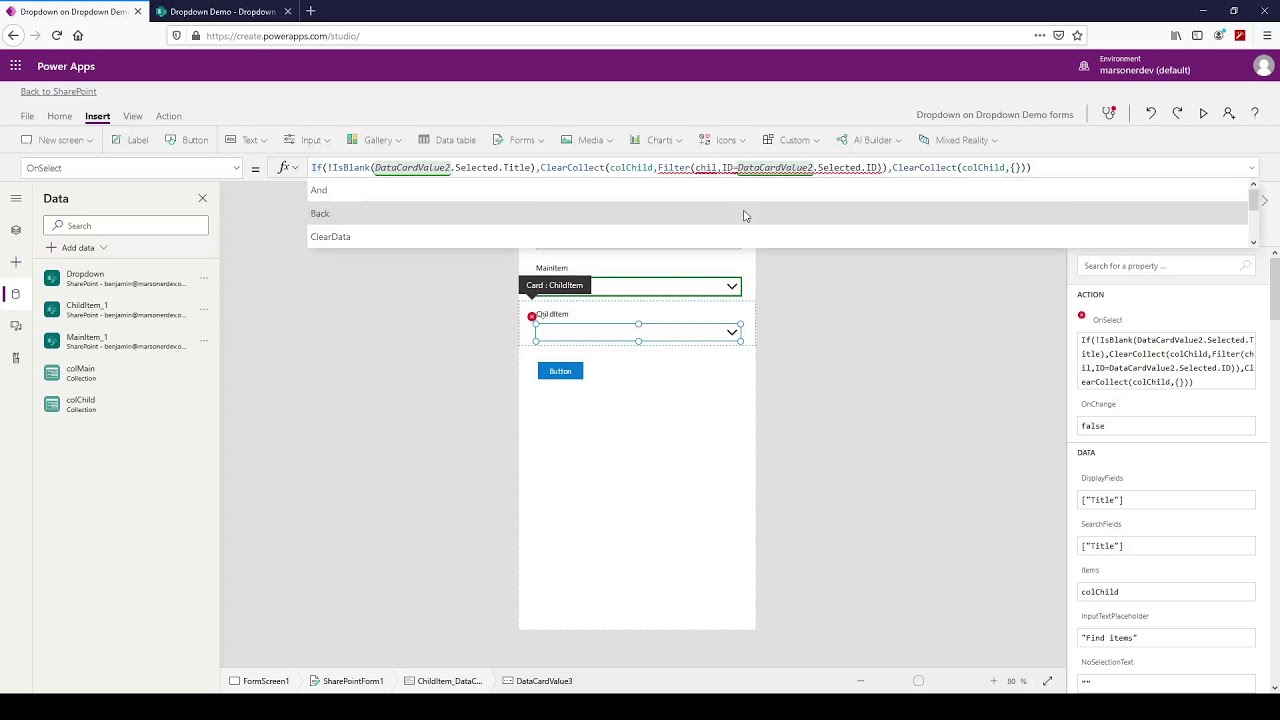1280x720 pixels.
Task: Expand the Add data menu
Action: [x=76, y=248]
